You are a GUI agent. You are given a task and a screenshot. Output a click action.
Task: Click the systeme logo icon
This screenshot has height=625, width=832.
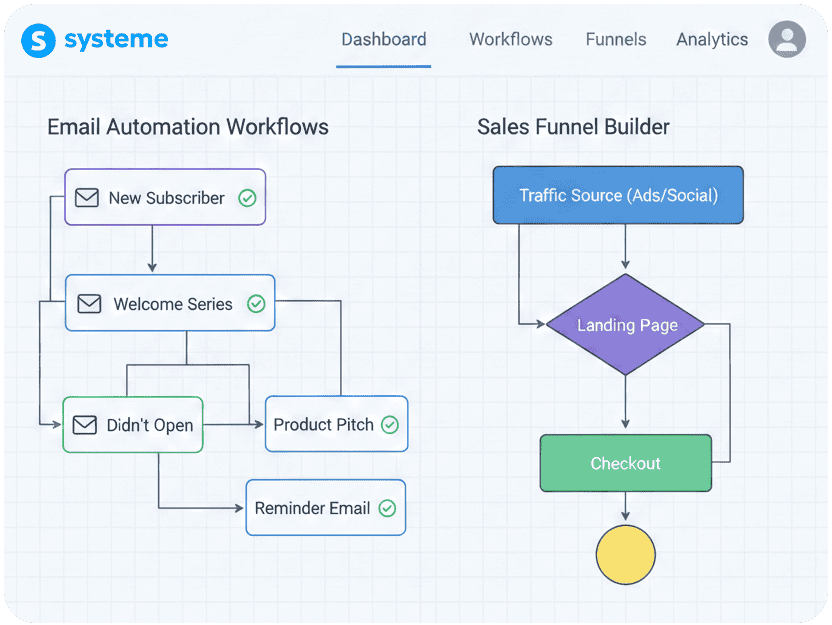click(x=38, y=40)
